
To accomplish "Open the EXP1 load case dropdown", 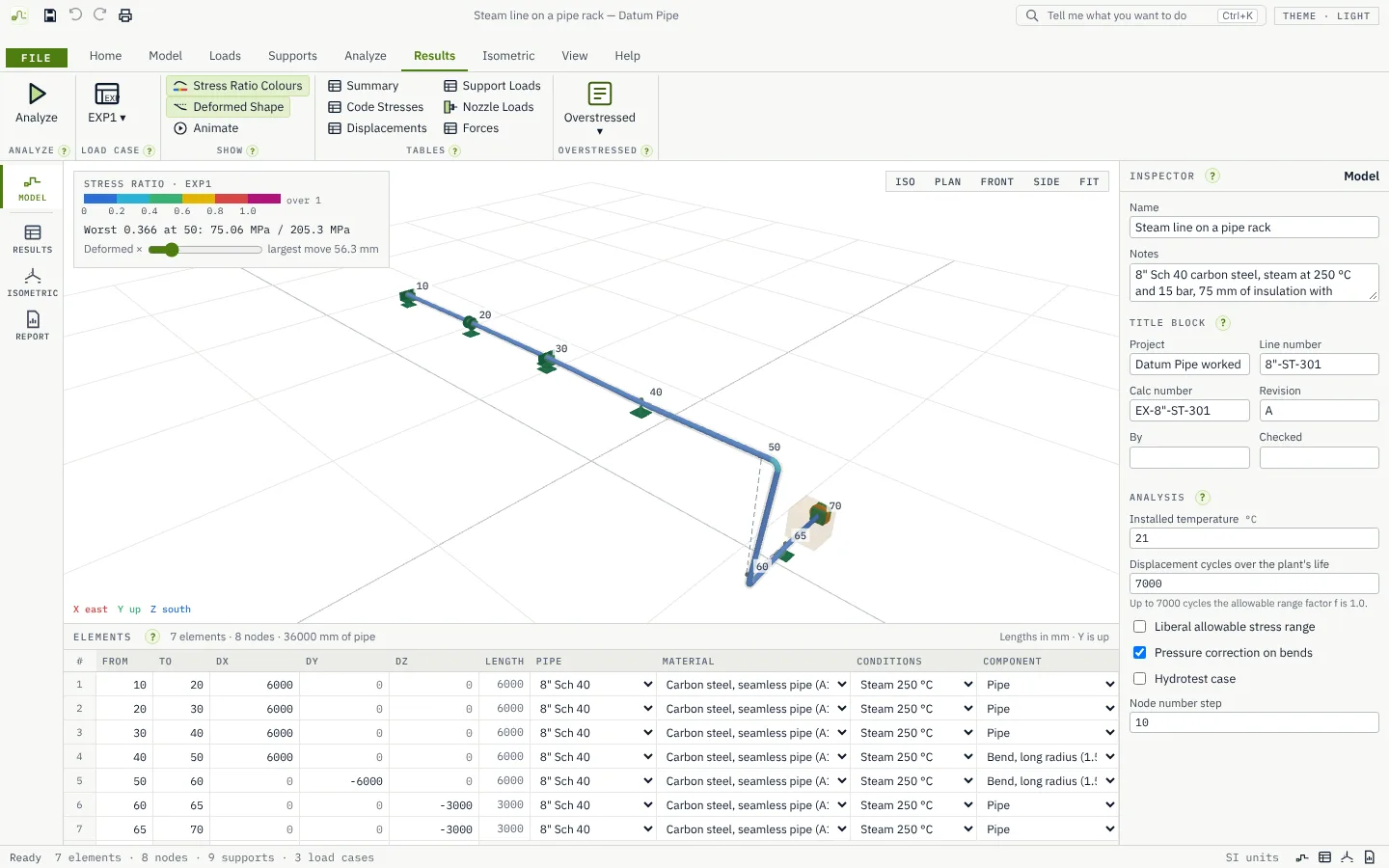I will 107,103.
